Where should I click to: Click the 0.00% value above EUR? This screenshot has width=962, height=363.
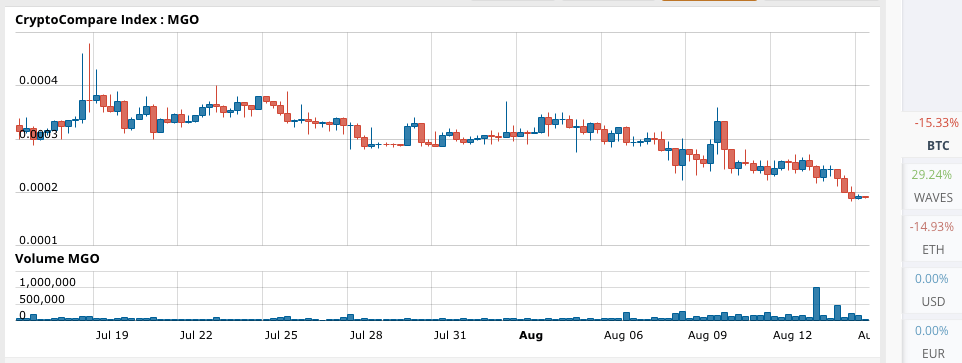click(931, 331)
